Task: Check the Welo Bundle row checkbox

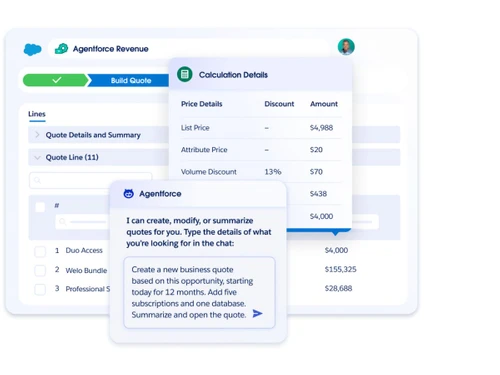Action: (x=40, y=270)
